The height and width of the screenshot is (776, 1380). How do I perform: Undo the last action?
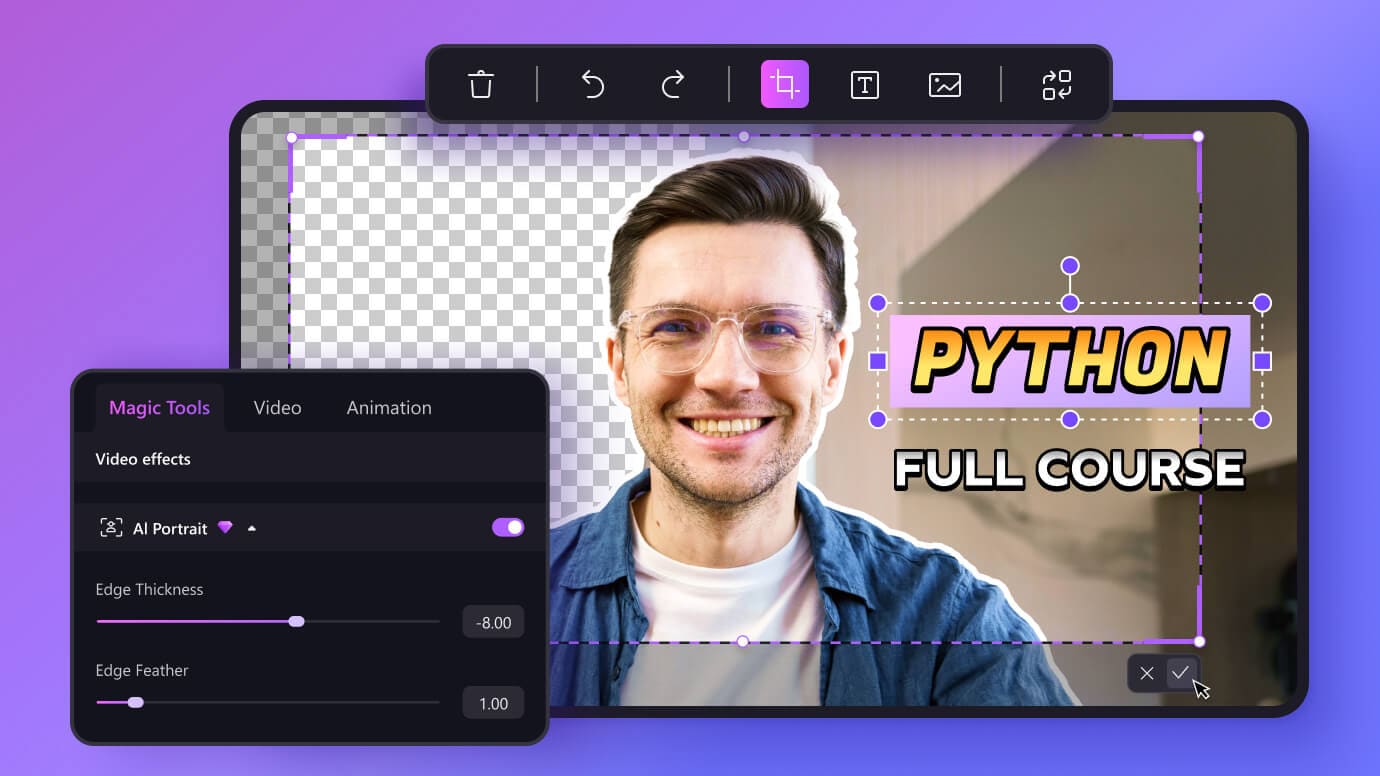pos(593,84)
